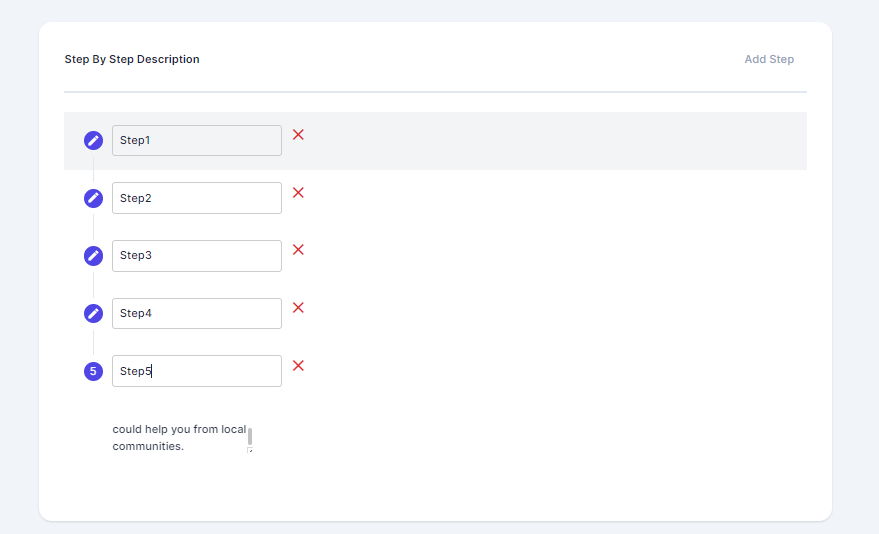Click the pencil icon beside Step1
The image size is (879, 534).
[93, 141]
